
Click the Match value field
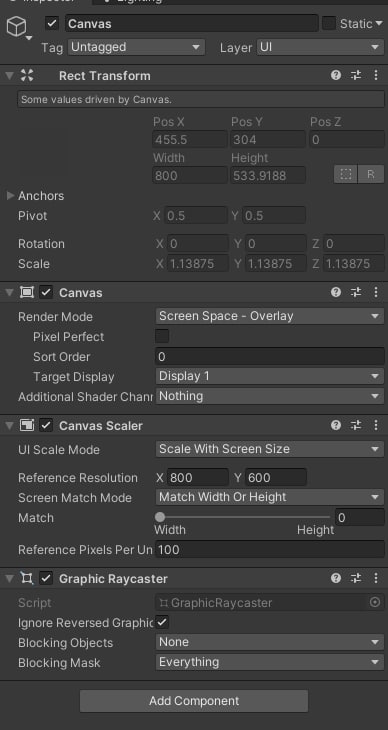(360, 518)
